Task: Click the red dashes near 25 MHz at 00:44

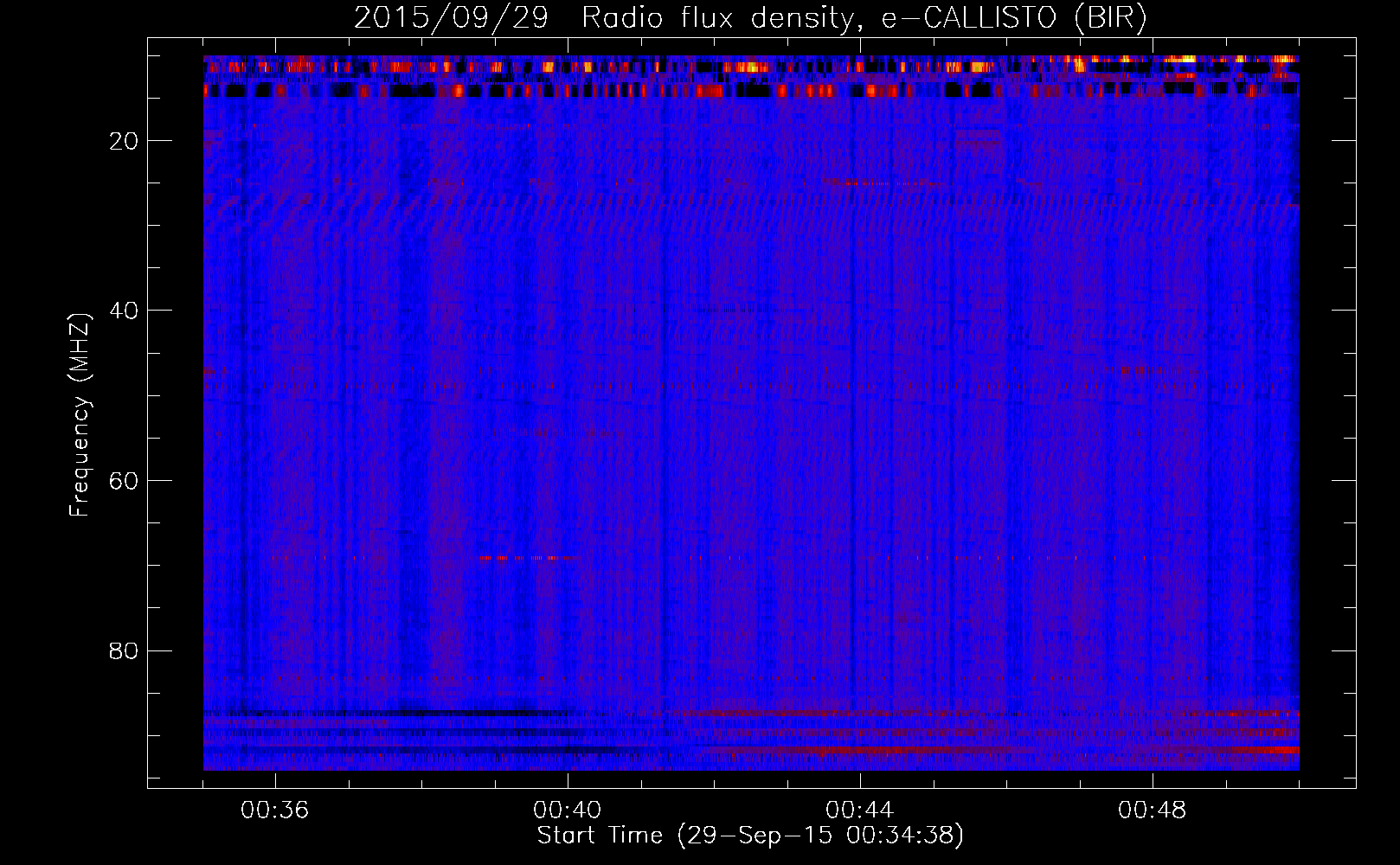Action: pos(865,183)
